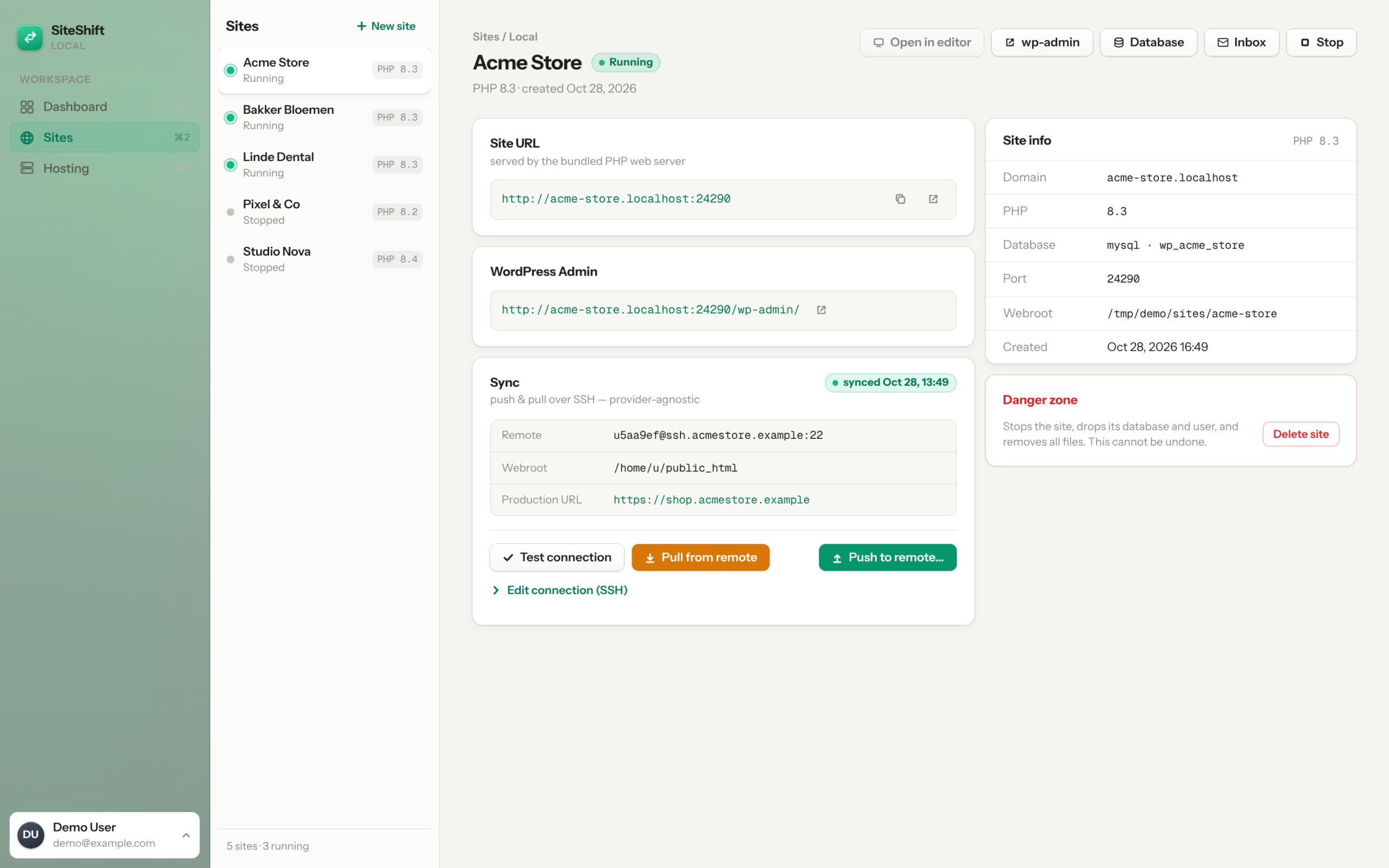This screenshot has width=1389, height=868.
Task: Select the Linde Dental site
Action: (324, 165)
